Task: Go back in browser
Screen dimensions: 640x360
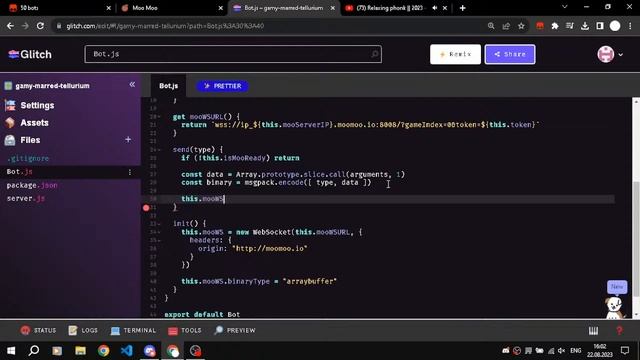Action: pos(10,26)
